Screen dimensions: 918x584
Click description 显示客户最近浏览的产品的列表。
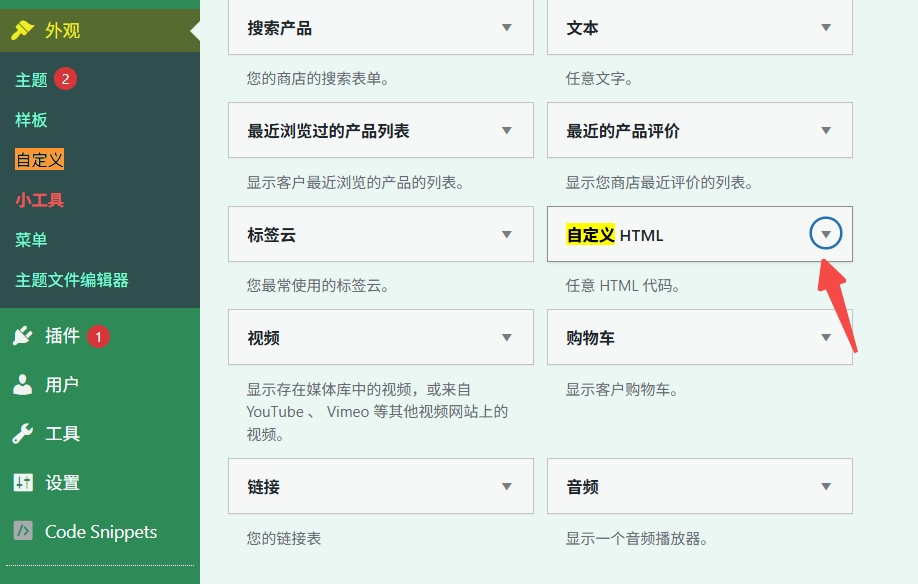point(355,183)
